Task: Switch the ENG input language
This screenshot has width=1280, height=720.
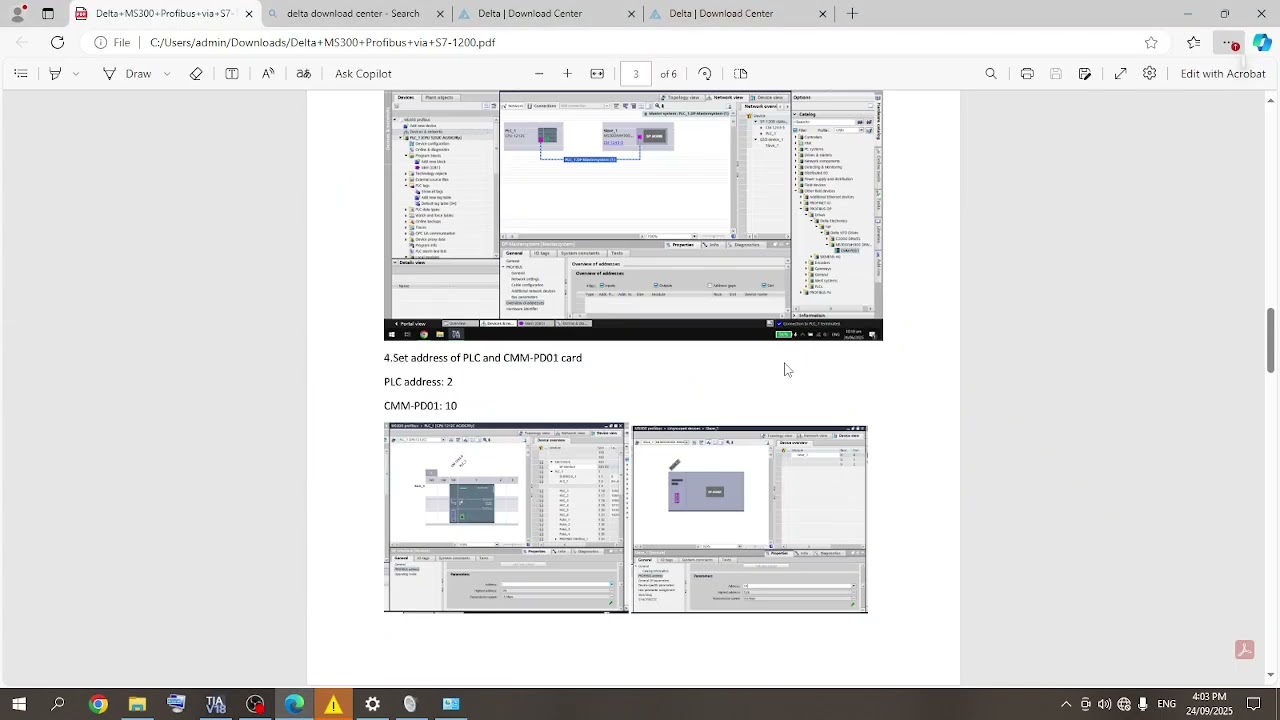Action: click(1167, 704)
